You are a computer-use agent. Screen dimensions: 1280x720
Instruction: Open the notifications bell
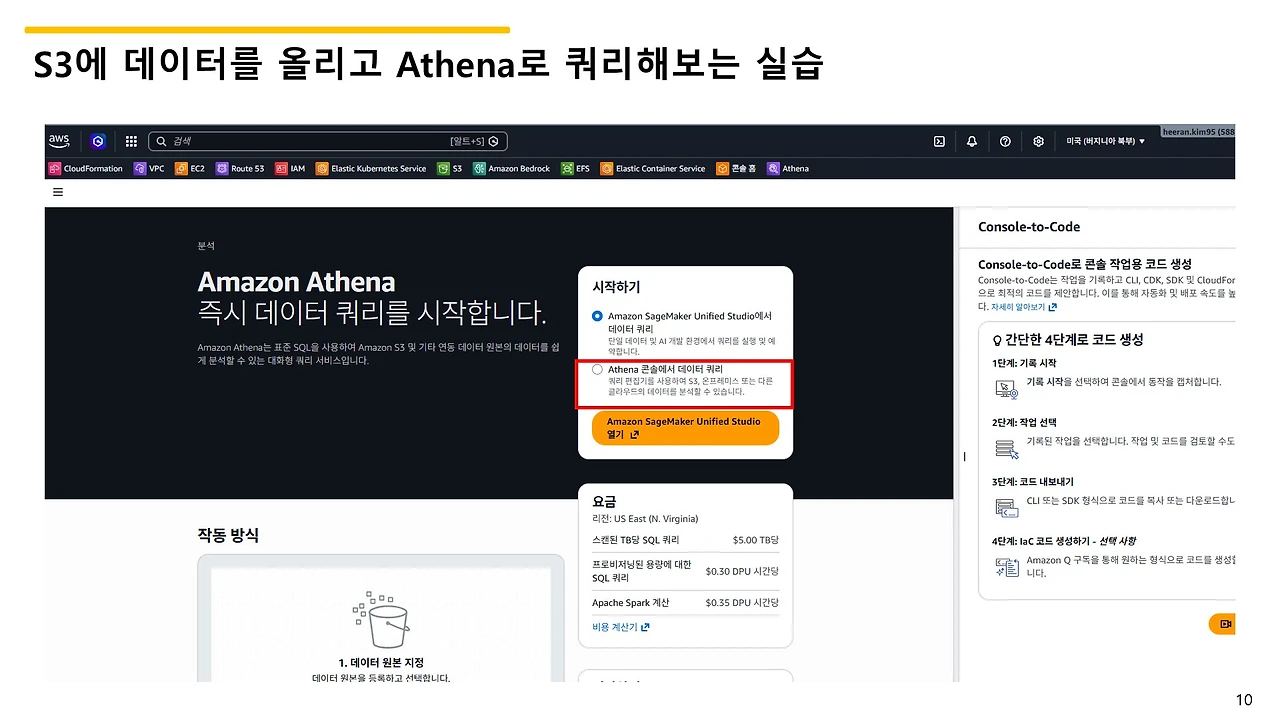point(972,141)
